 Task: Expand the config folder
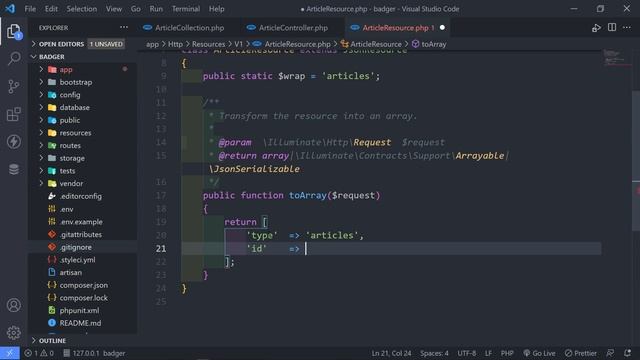pos(70,95)
